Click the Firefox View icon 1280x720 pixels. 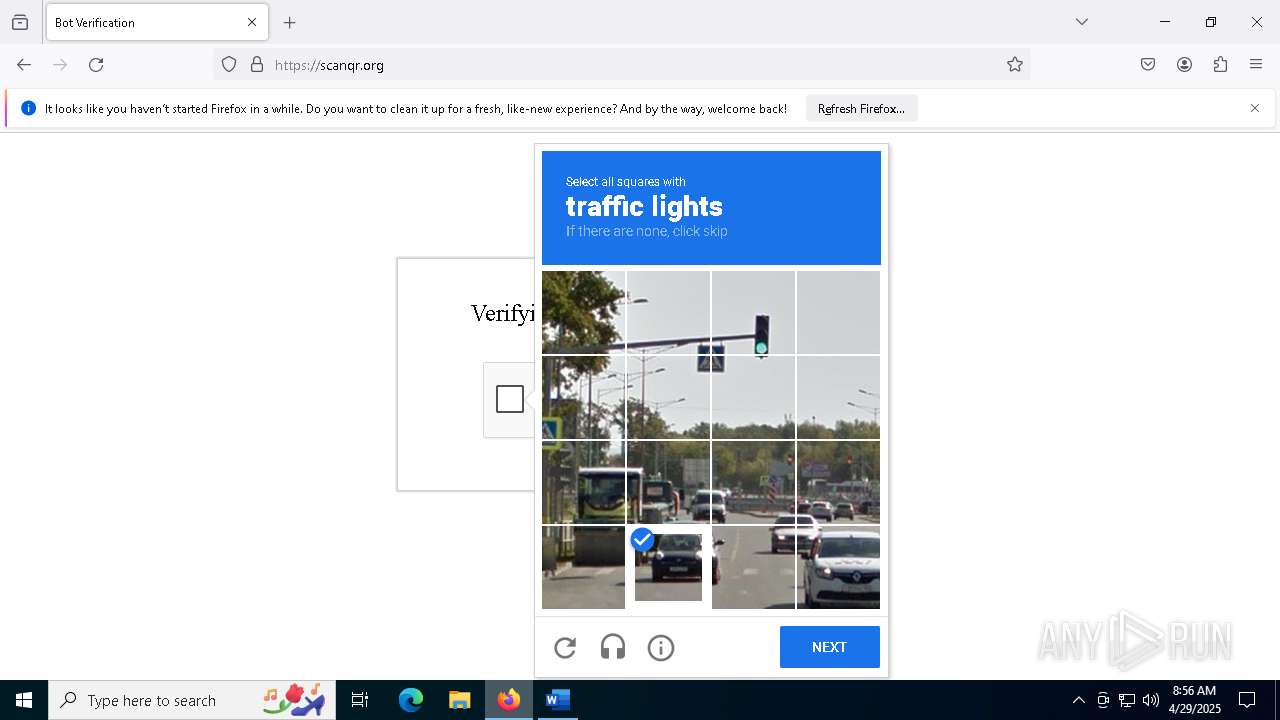[x=20, y=22]
